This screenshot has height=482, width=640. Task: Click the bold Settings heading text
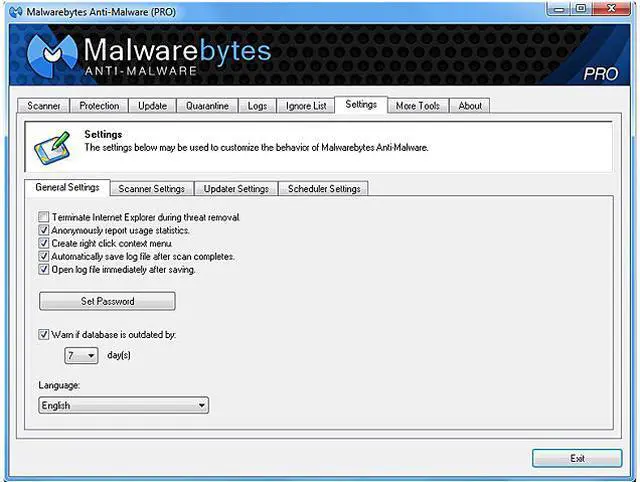click(103, 134)
